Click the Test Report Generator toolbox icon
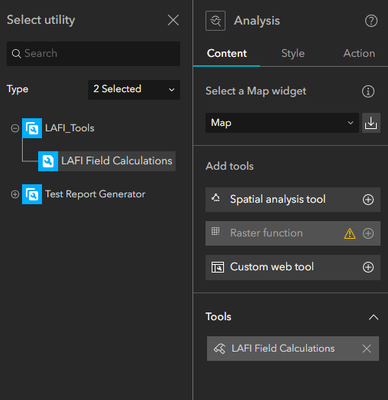The width and height of the screenshot is (388, 400). (x=32, y=194)
